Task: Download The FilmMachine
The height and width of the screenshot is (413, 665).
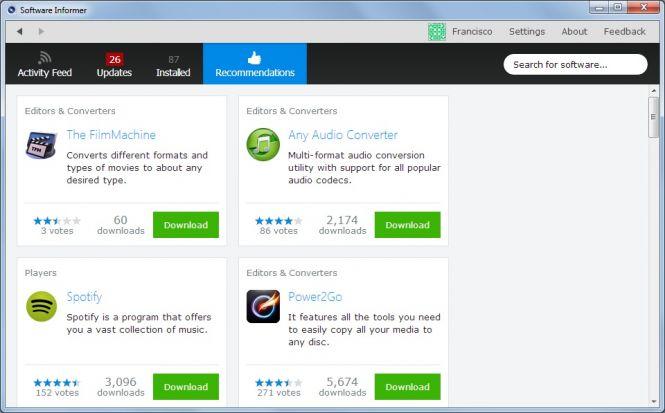Action: click(x=186, y=225)
